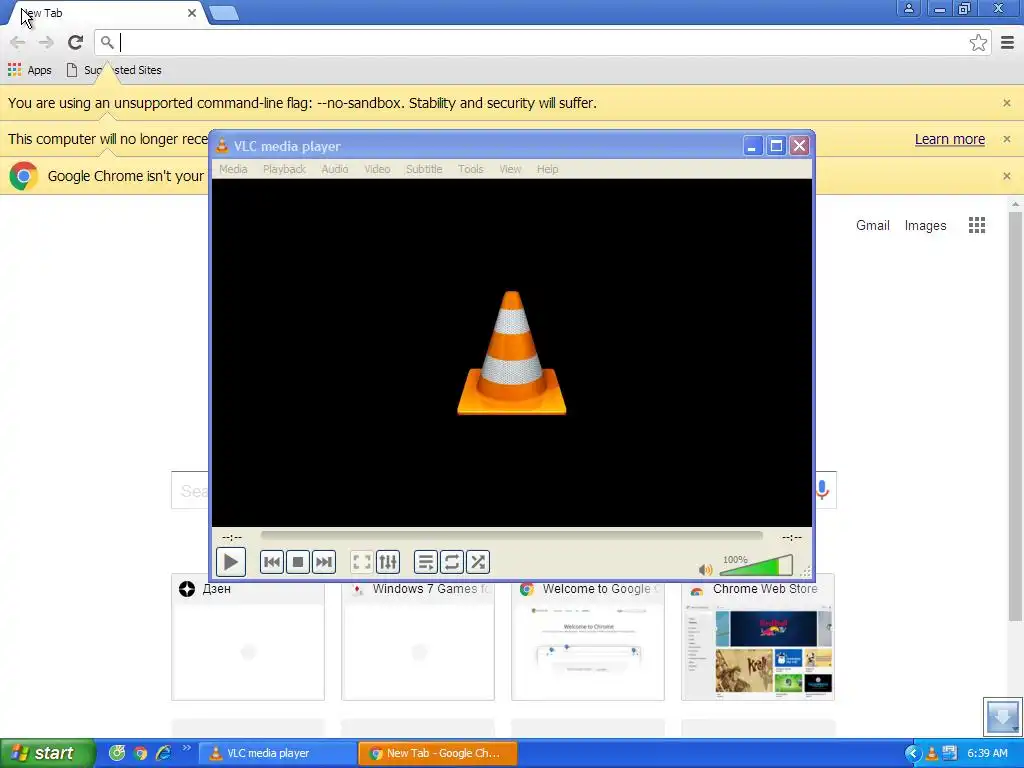Switch to VLC media player taskbar button
Screen dimensions: 1024x768
click(x=277, y=753)
